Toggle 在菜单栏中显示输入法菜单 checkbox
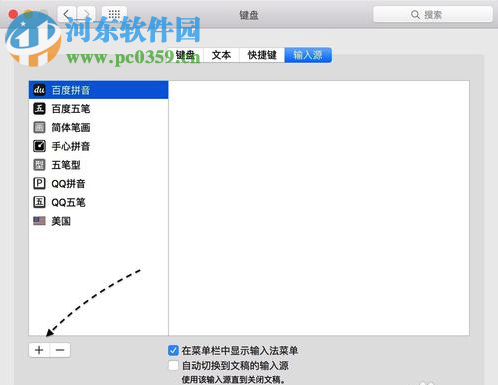 (173, 350)
